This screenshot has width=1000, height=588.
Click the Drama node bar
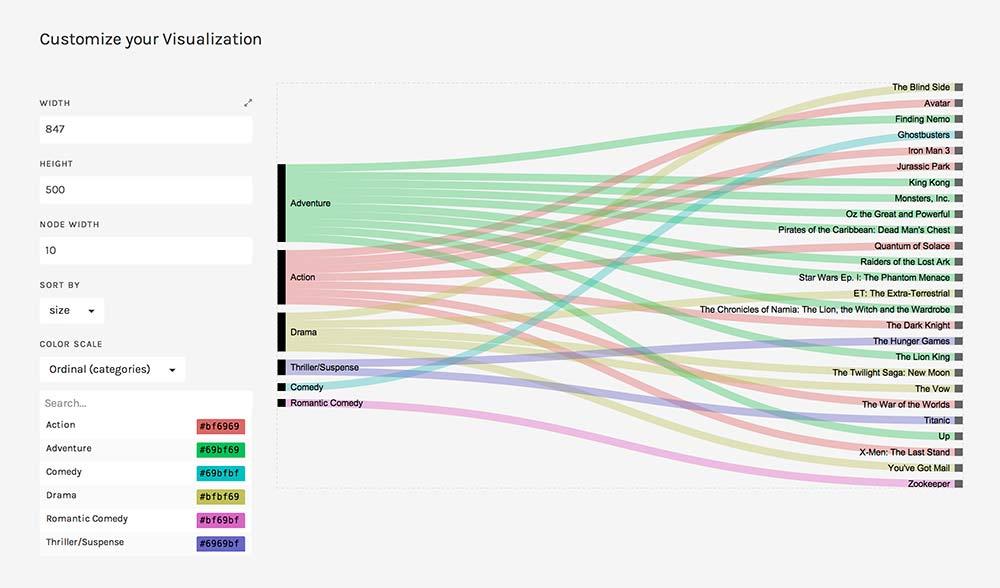click(282, 332)
